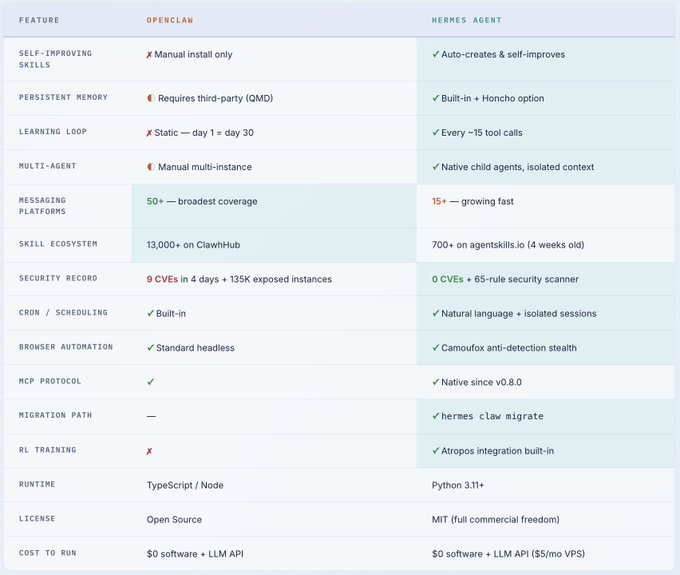Select the OPENCLAW column header
Image resolution: width=680 pixels, height=575 pixels.
click(x=170, y=20)
